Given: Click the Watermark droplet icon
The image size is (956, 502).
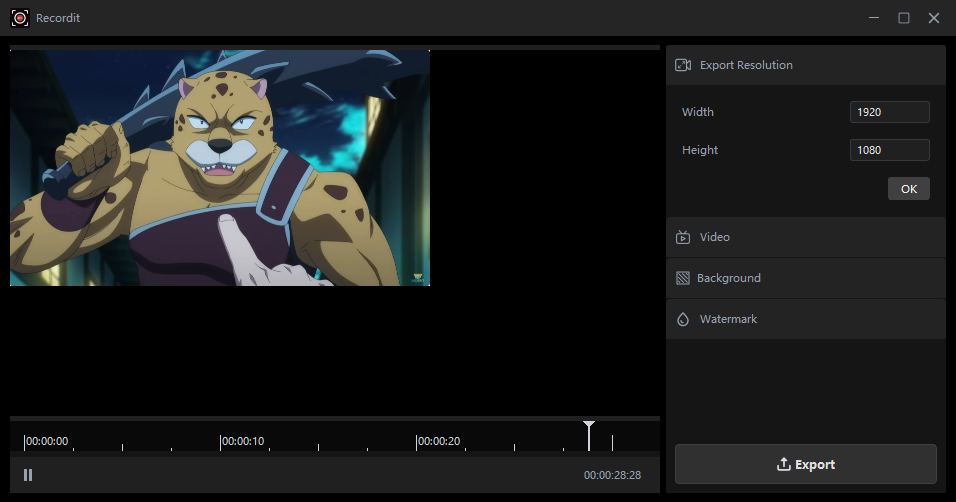Looking at the screenshot, I should 683,320.
